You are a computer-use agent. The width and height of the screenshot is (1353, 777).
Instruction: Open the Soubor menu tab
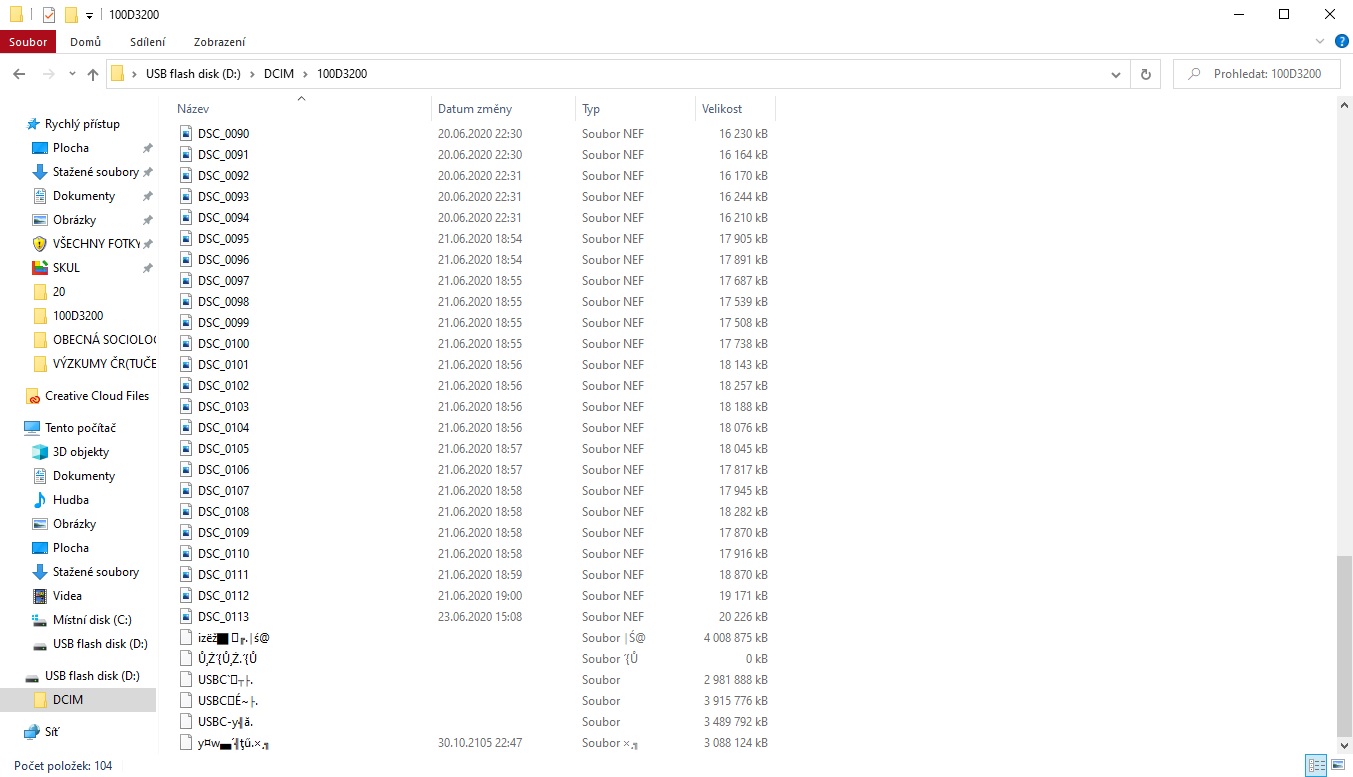coord(28,42)
